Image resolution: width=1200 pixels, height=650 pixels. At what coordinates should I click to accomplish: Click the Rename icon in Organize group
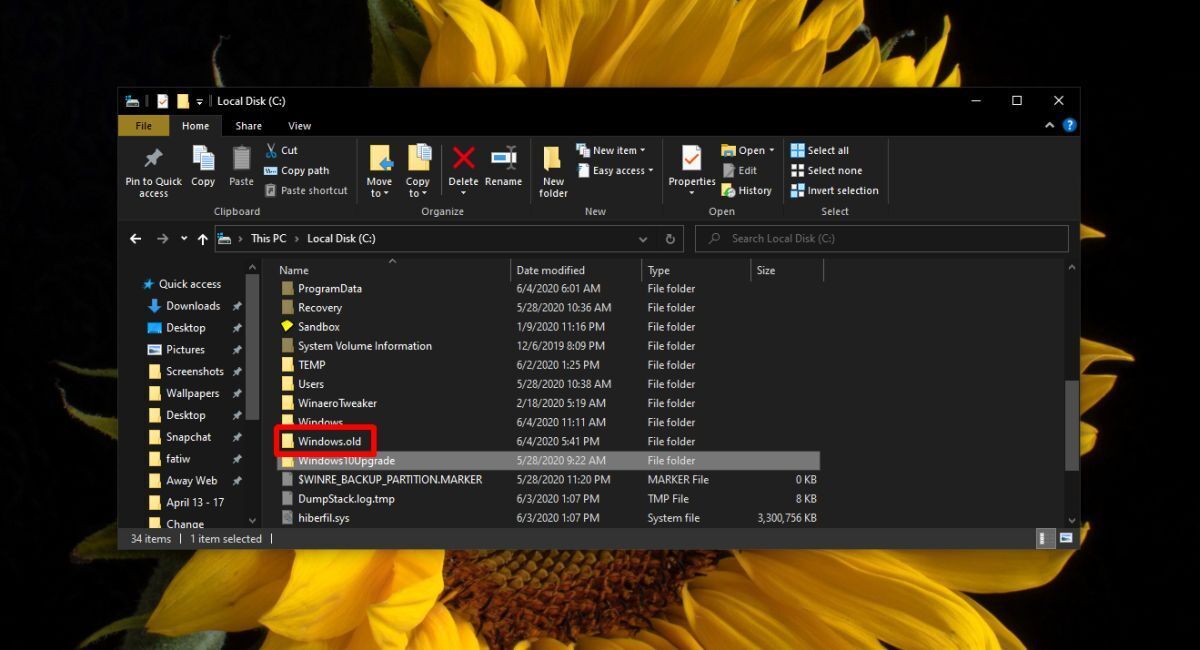point(503,160)
